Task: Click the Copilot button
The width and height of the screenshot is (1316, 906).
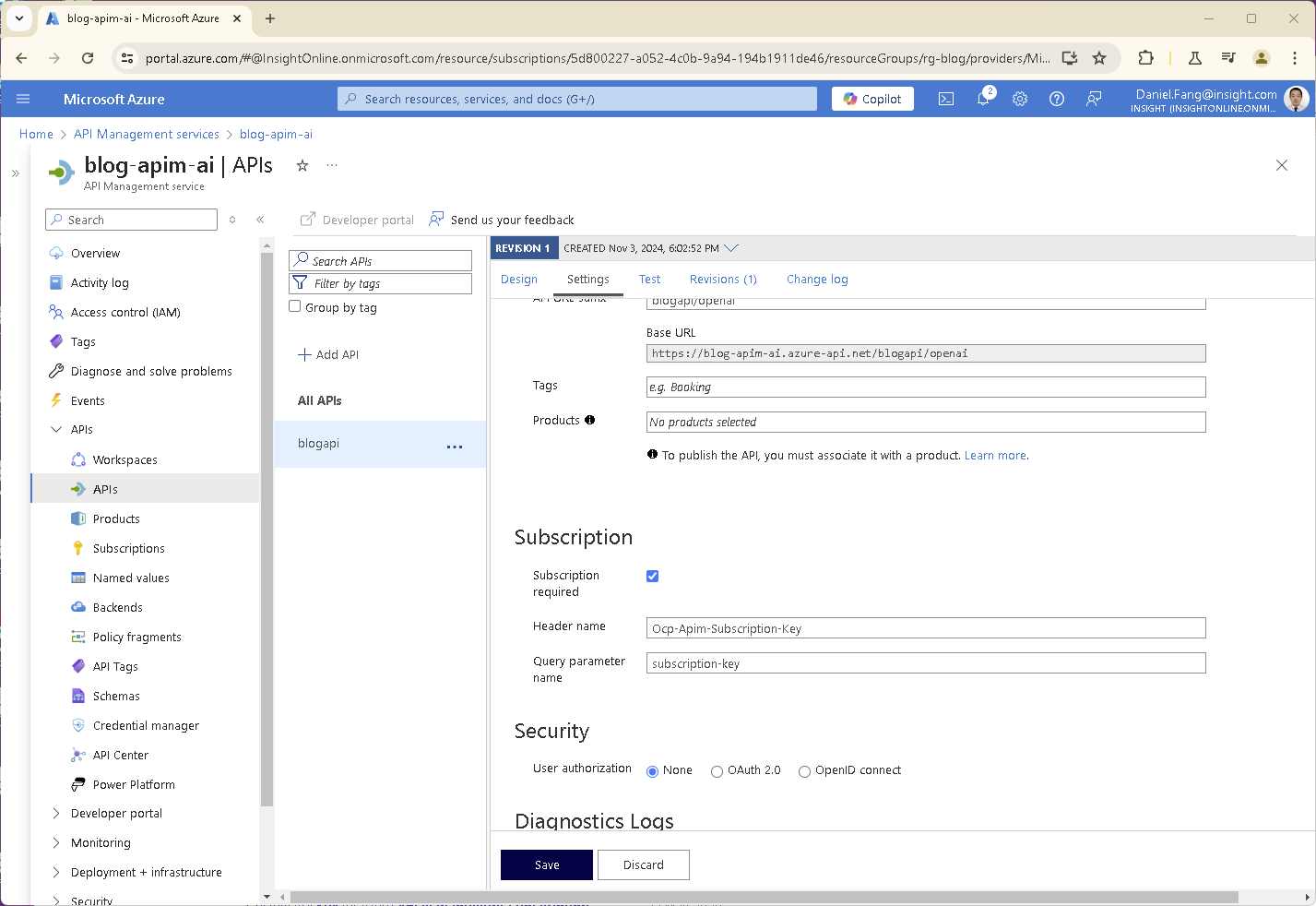Action: point(872,99)
